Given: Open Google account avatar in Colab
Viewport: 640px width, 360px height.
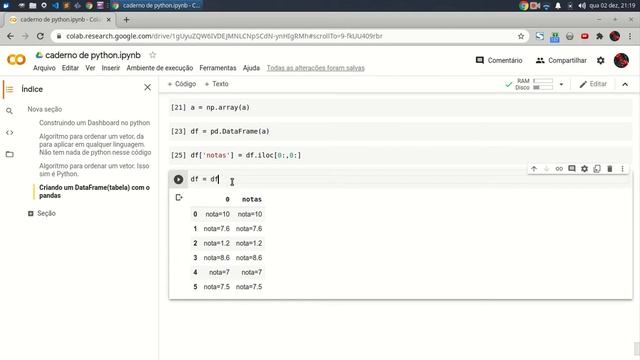Looking at the screenshot, I should pos(621,60).
